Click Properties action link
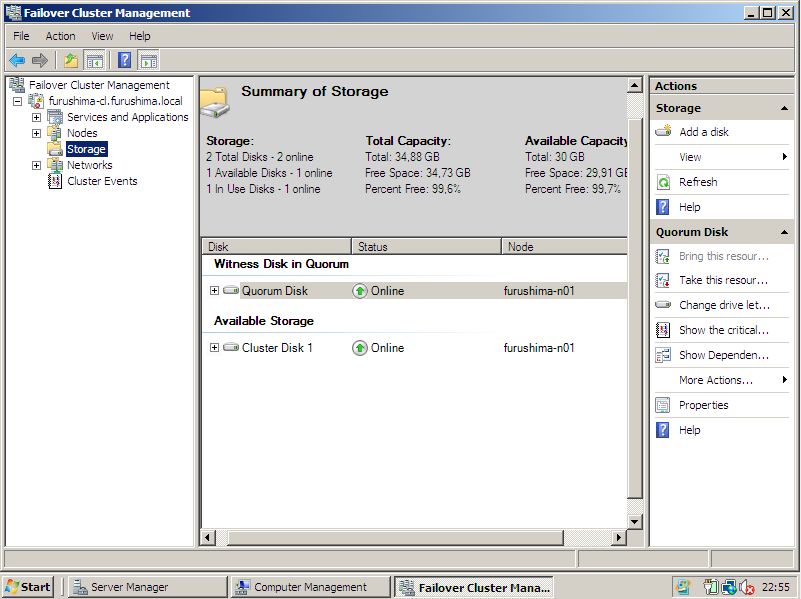Image resolution: width=801 pixels, height=599 pixels. pyautogui.click(x=703, y=405)
